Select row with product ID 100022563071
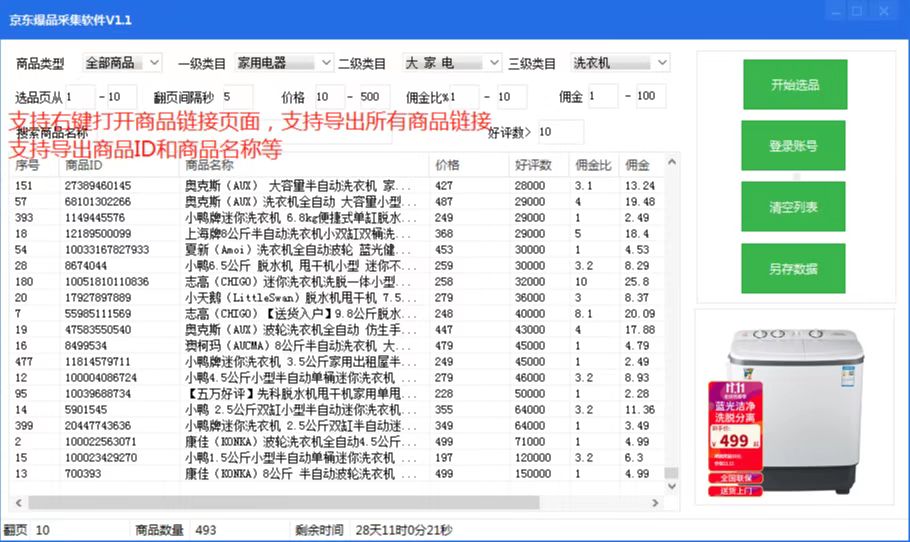 (337, 442)
